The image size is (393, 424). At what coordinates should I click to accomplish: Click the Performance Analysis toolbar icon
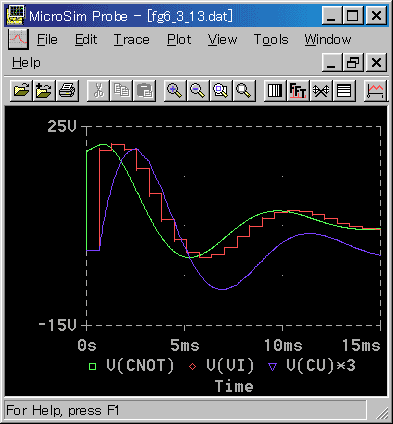(321, 91)
